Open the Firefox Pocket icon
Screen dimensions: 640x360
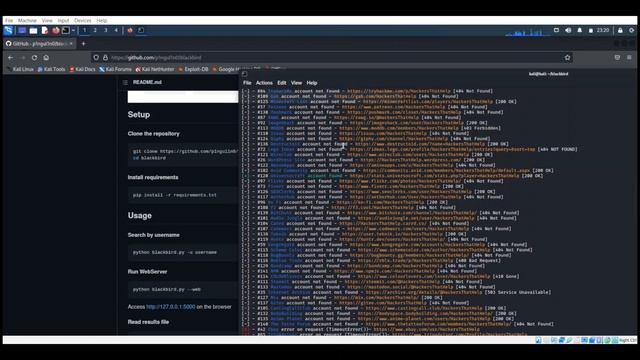[x=617, y=58]
